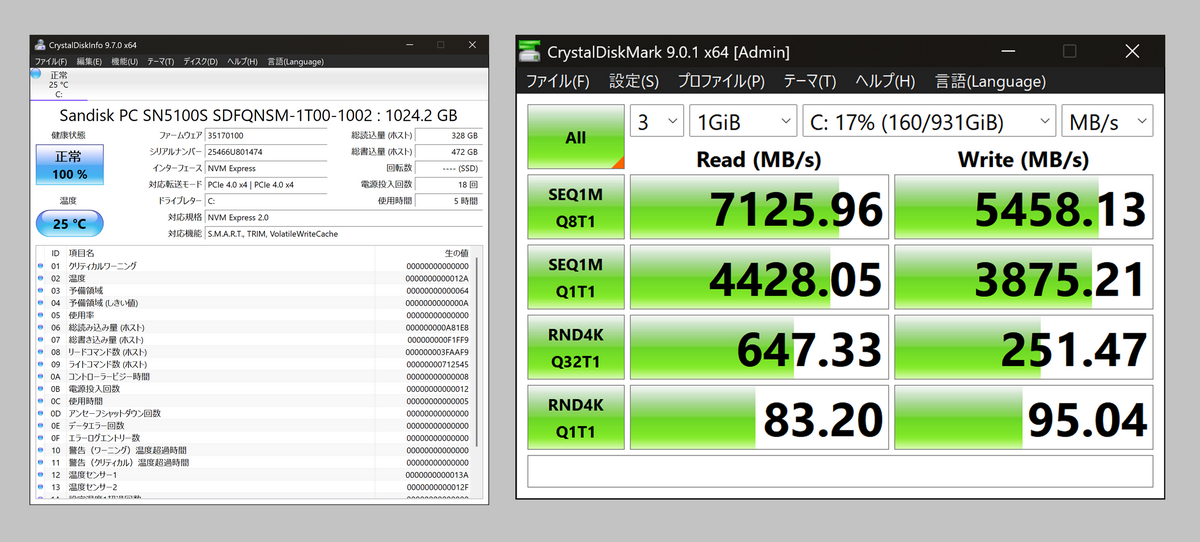Viewport: 1200px width, 542px height.
Task: Click the RND4K Q1T1 read result 83.20
Action: 759,418
